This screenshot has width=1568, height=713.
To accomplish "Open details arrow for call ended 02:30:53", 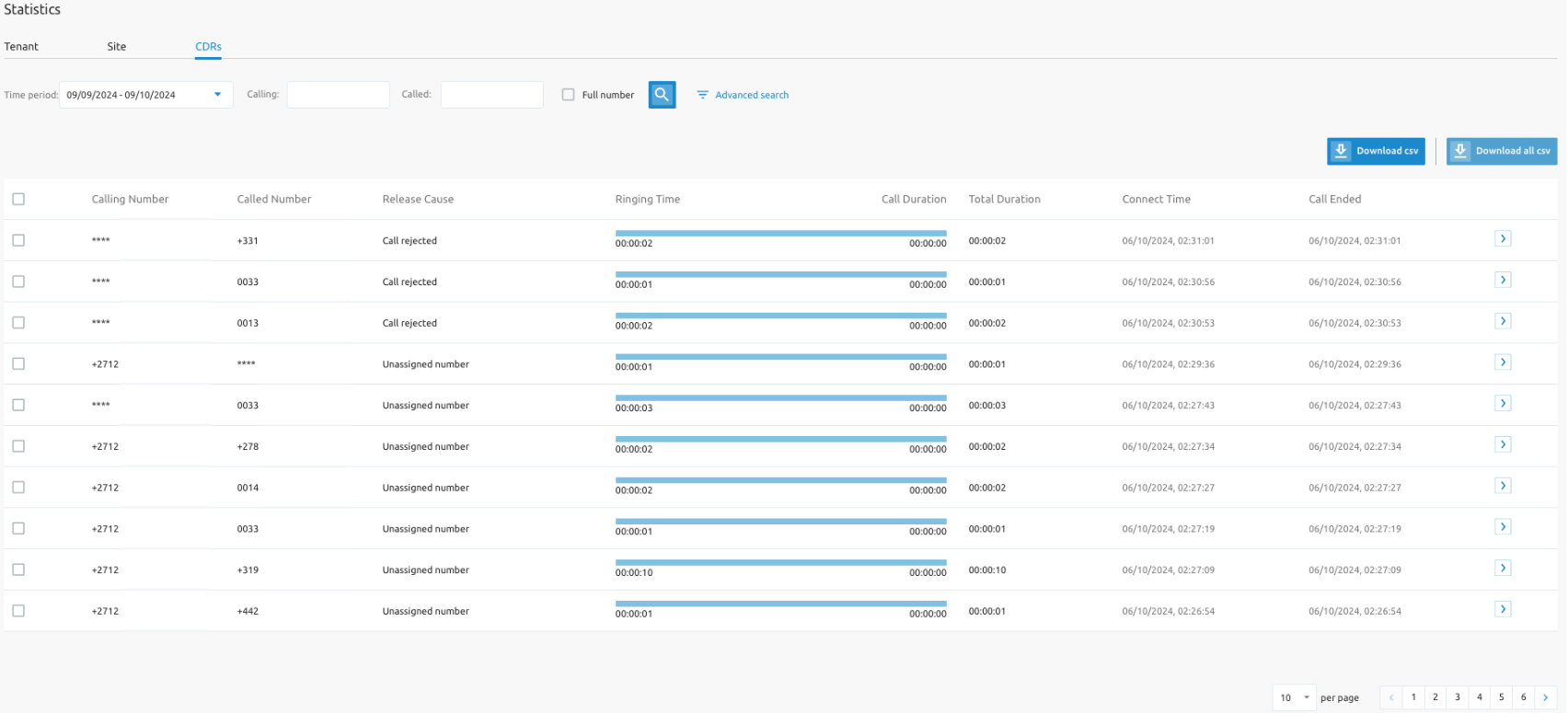I will click(1503, 321).
